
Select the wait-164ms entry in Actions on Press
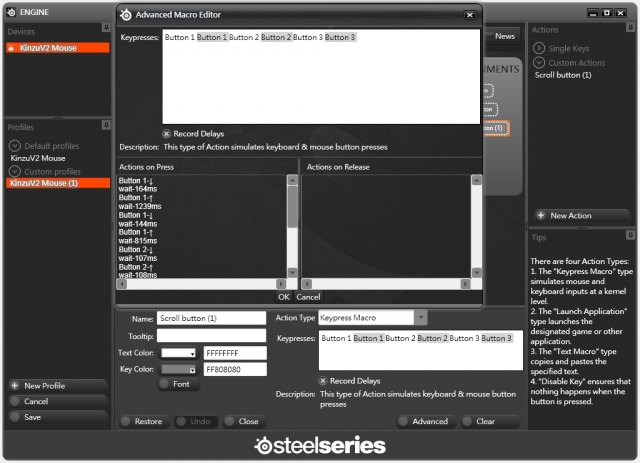tap(138, 189)
